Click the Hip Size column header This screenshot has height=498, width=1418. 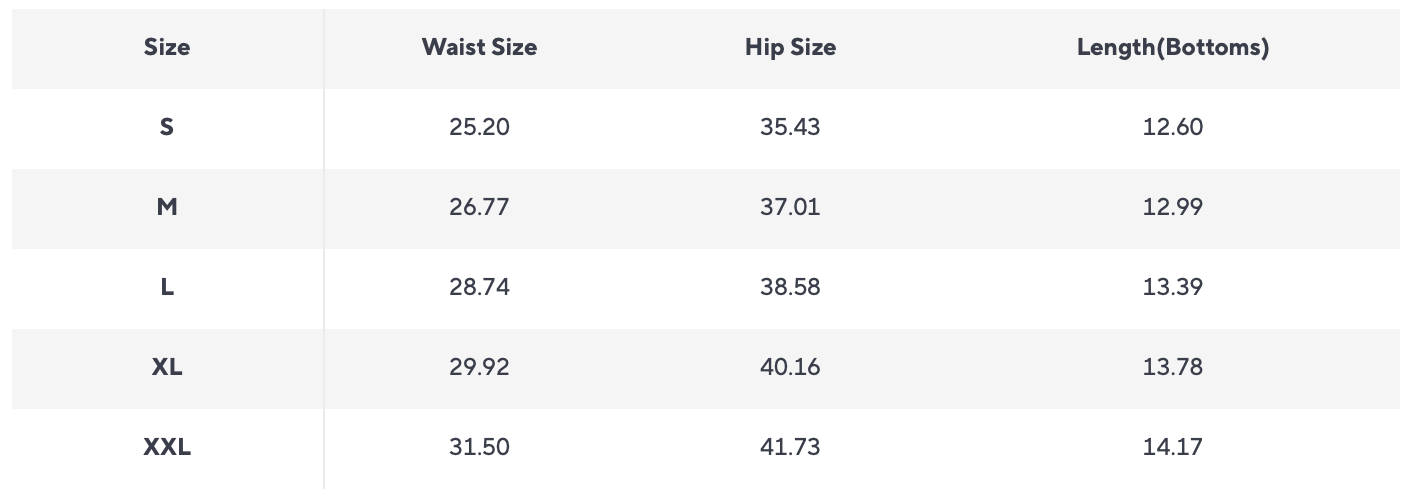[790, 47]
